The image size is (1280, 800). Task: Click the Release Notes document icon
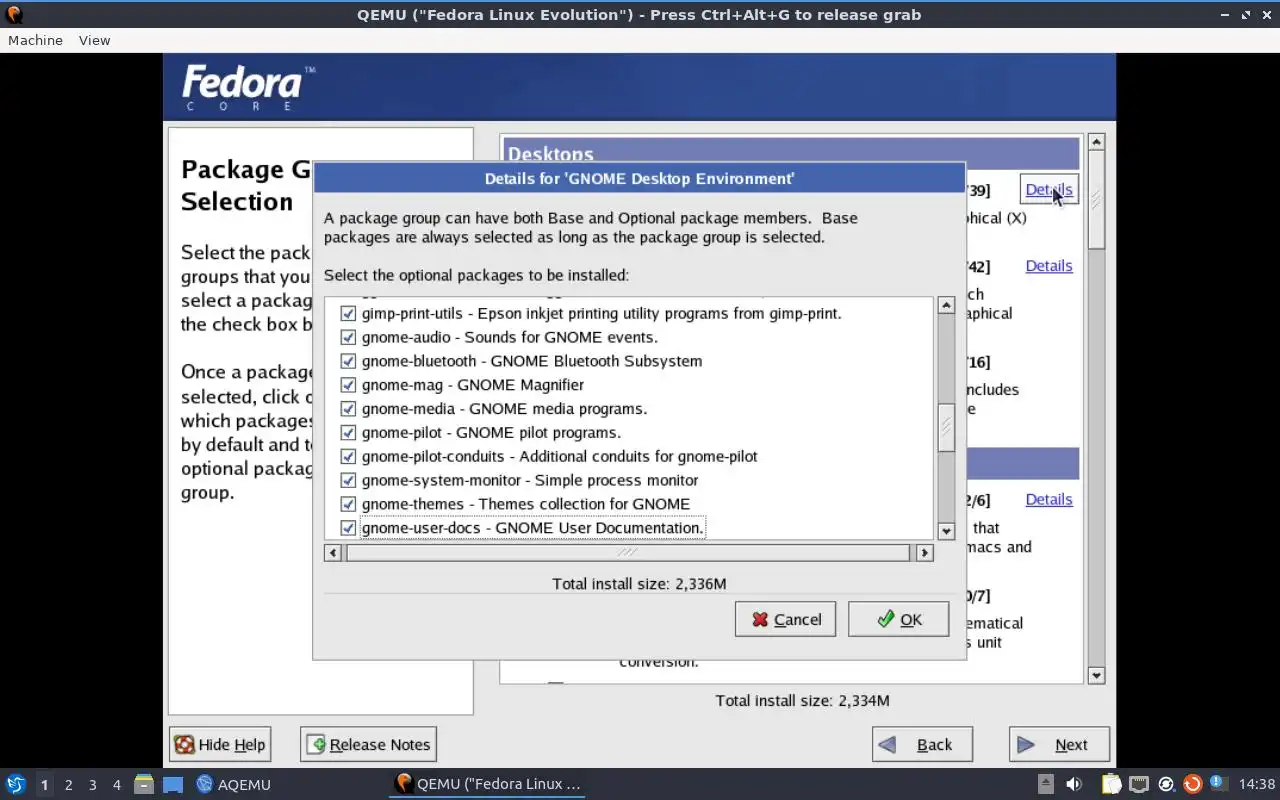click(316, 744)
